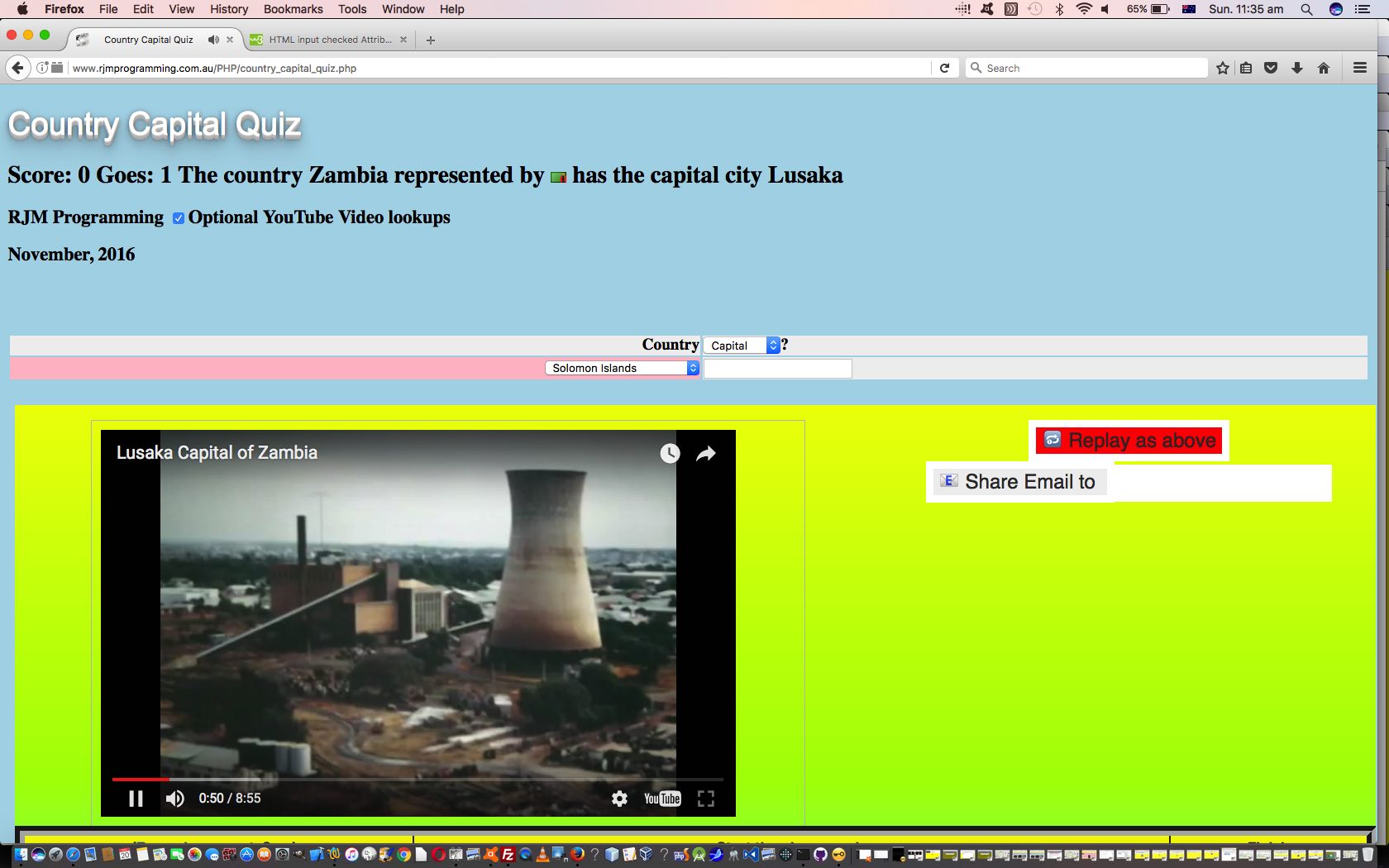
Task: Close the Country Capital Quiz tab
Action: pos(230,40)
